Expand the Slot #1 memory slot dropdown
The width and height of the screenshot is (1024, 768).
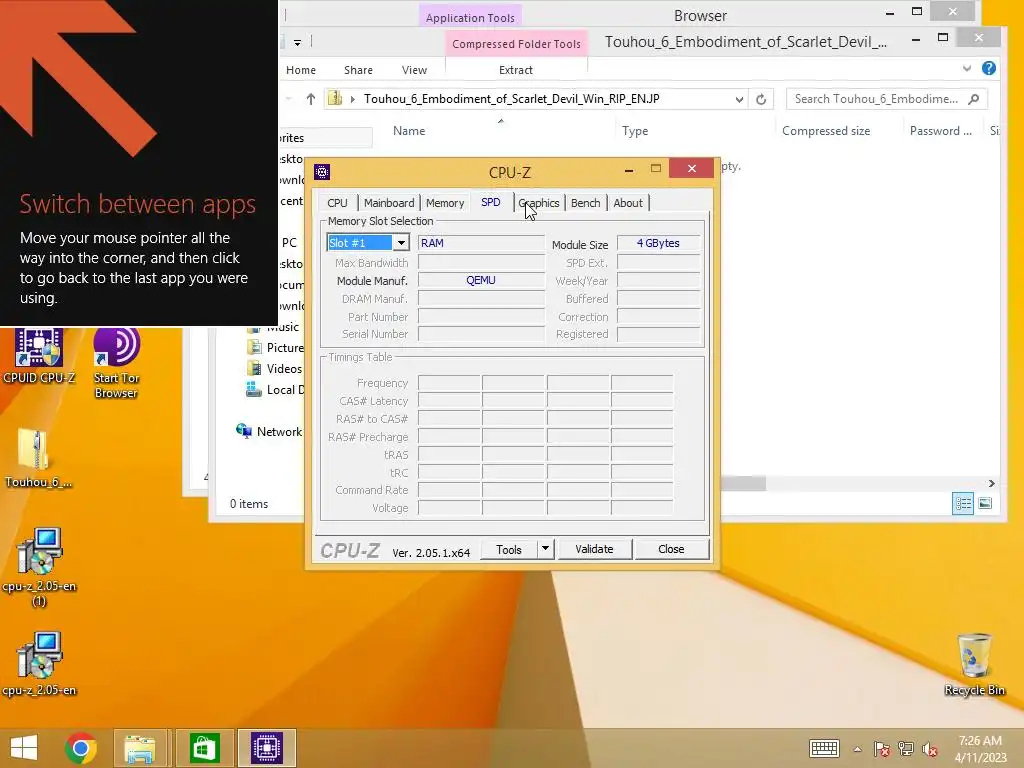coord(401,243)
